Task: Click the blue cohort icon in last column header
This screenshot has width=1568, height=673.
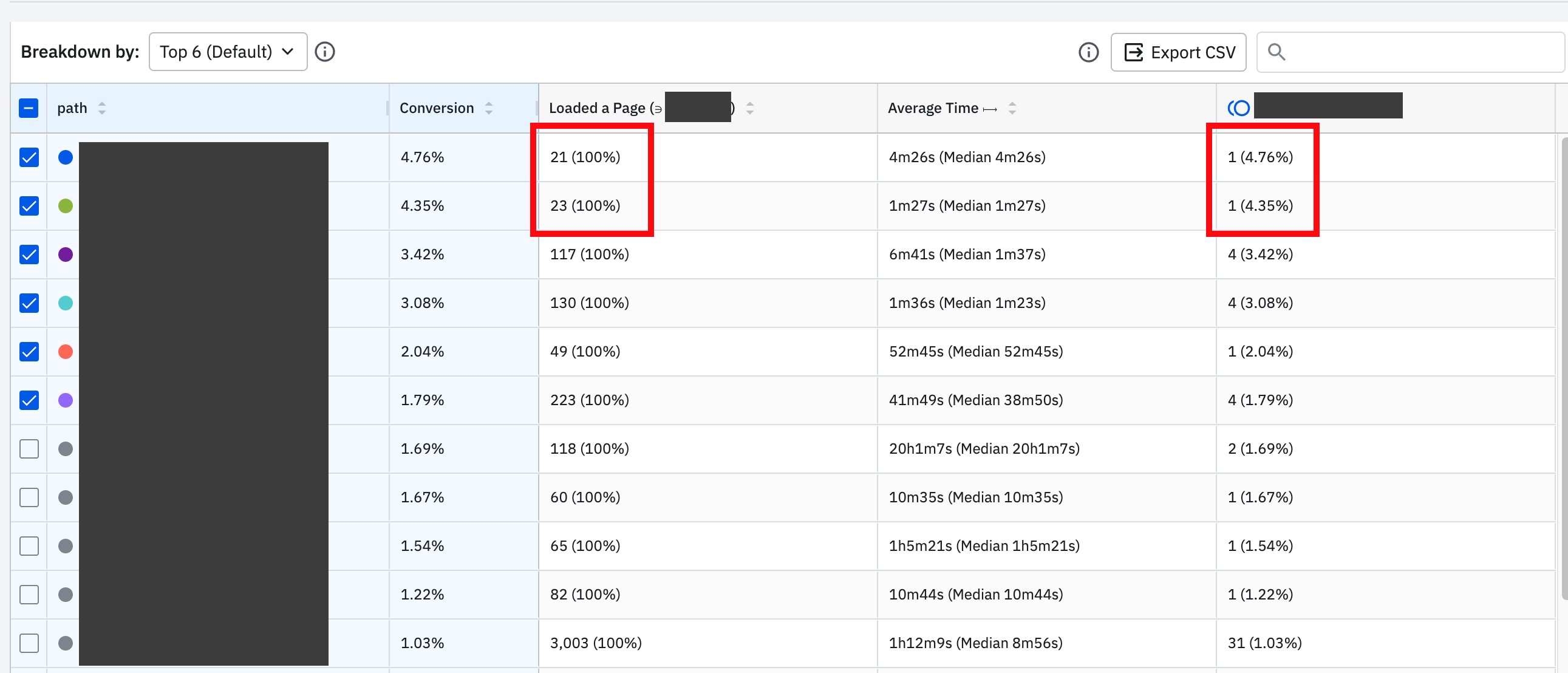Action: click(x=1239, y=108)
